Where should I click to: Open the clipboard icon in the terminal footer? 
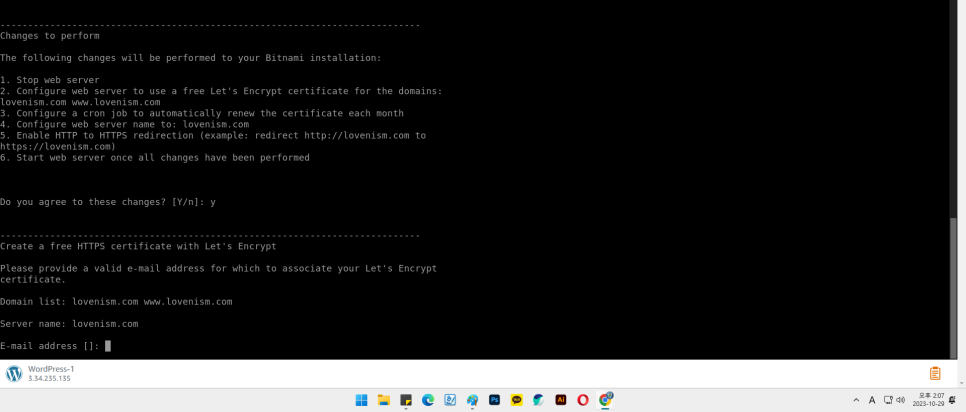pyautogui.click(x=935, y=373)
